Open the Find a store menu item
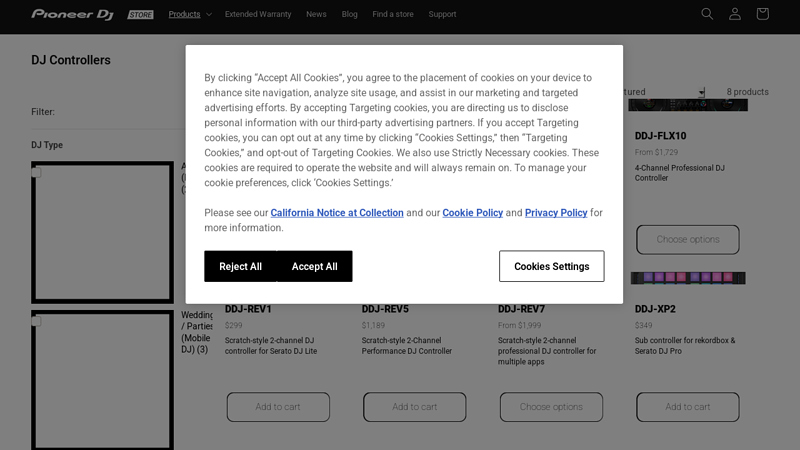Screen dimensions: 800x450 click(393, 14)
